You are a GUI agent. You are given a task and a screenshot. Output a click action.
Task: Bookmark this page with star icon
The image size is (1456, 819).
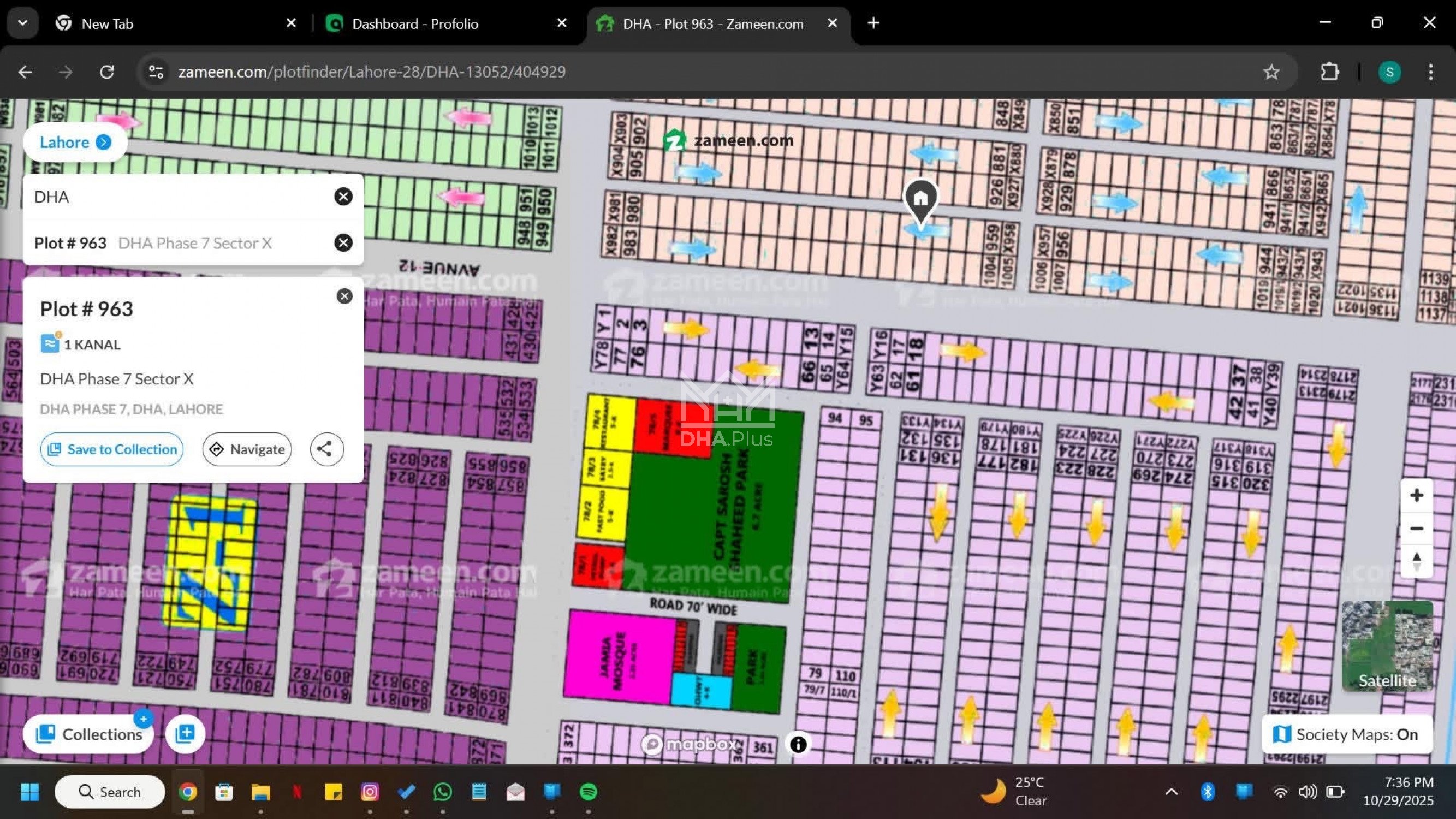pos(1271,72)
